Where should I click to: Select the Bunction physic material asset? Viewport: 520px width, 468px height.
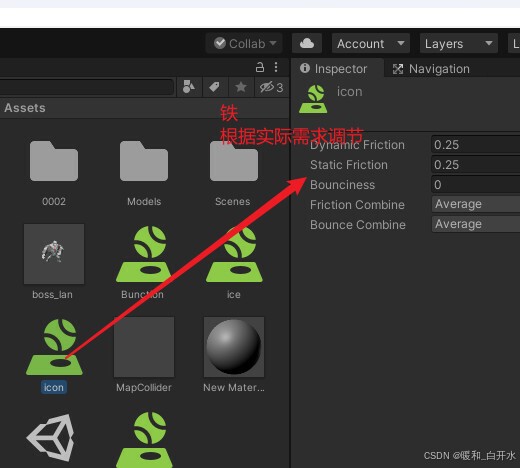click(144, 254)
